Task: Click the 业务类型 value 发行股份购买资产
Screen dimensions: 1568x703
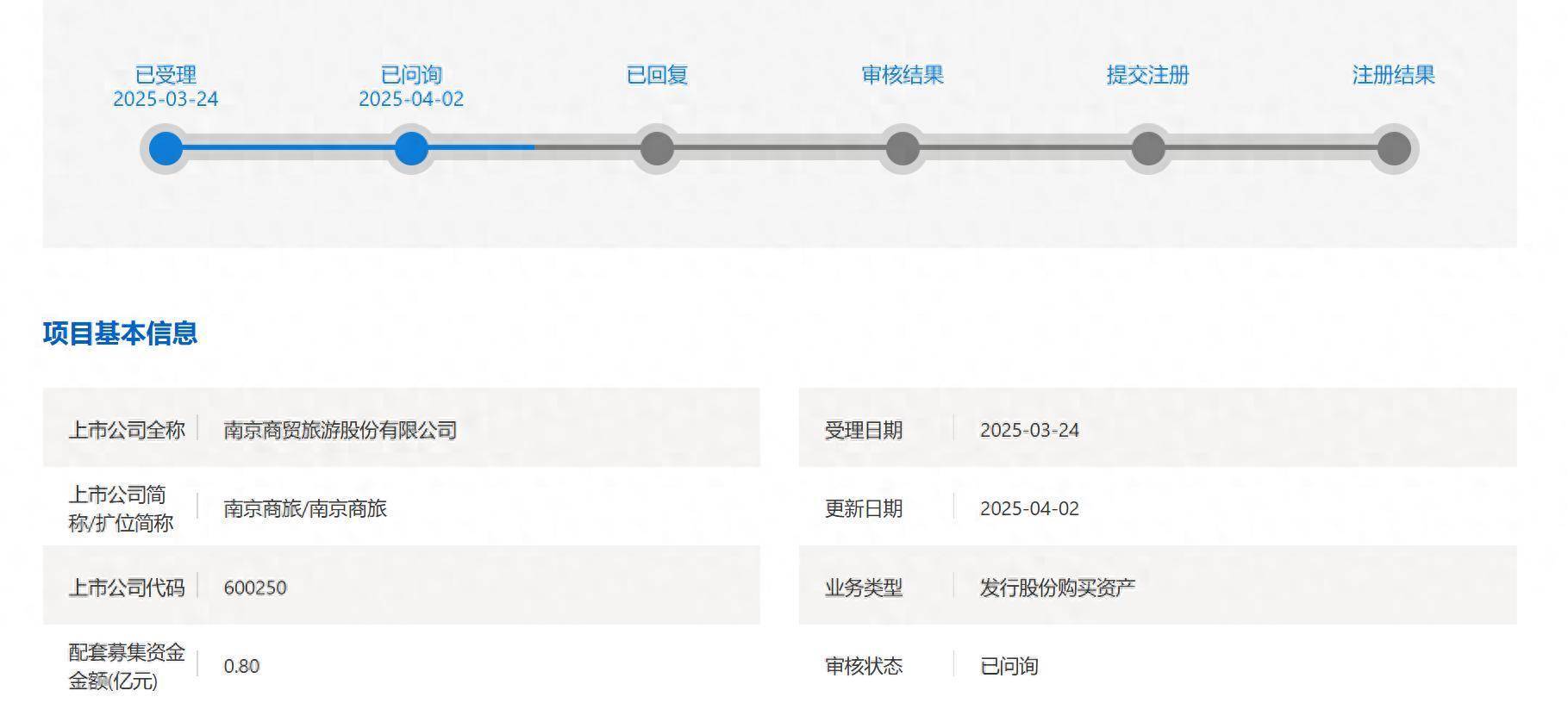Action: pos(1057,588)
